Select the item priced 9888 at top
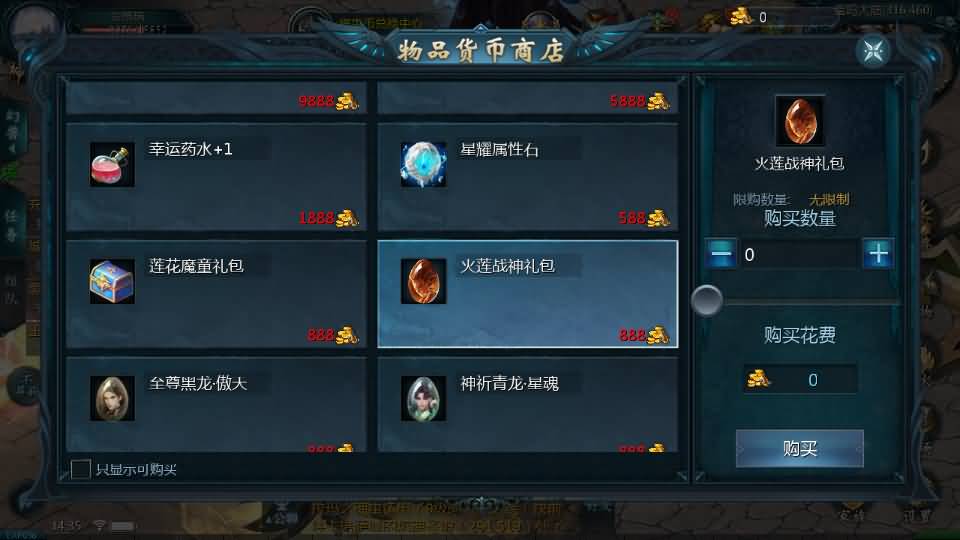The image size is (960, 540). 217,97
